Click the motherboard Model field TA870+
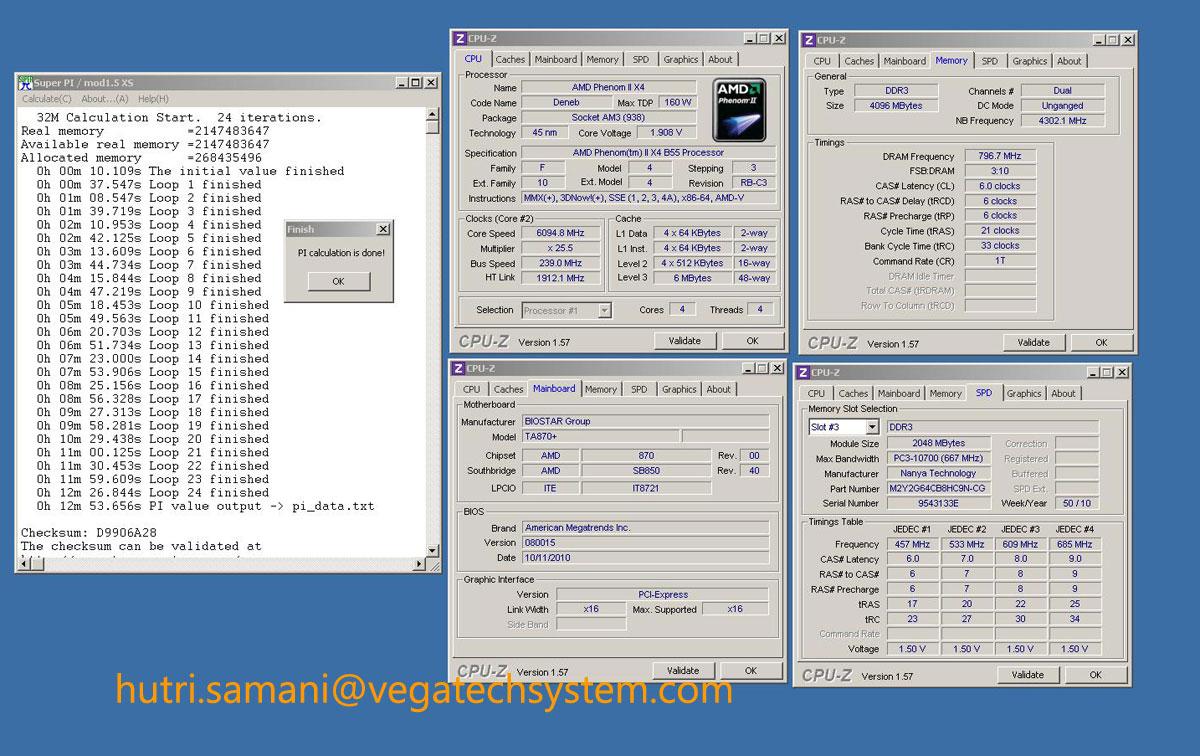The image size is (1200, 756). 600,437
